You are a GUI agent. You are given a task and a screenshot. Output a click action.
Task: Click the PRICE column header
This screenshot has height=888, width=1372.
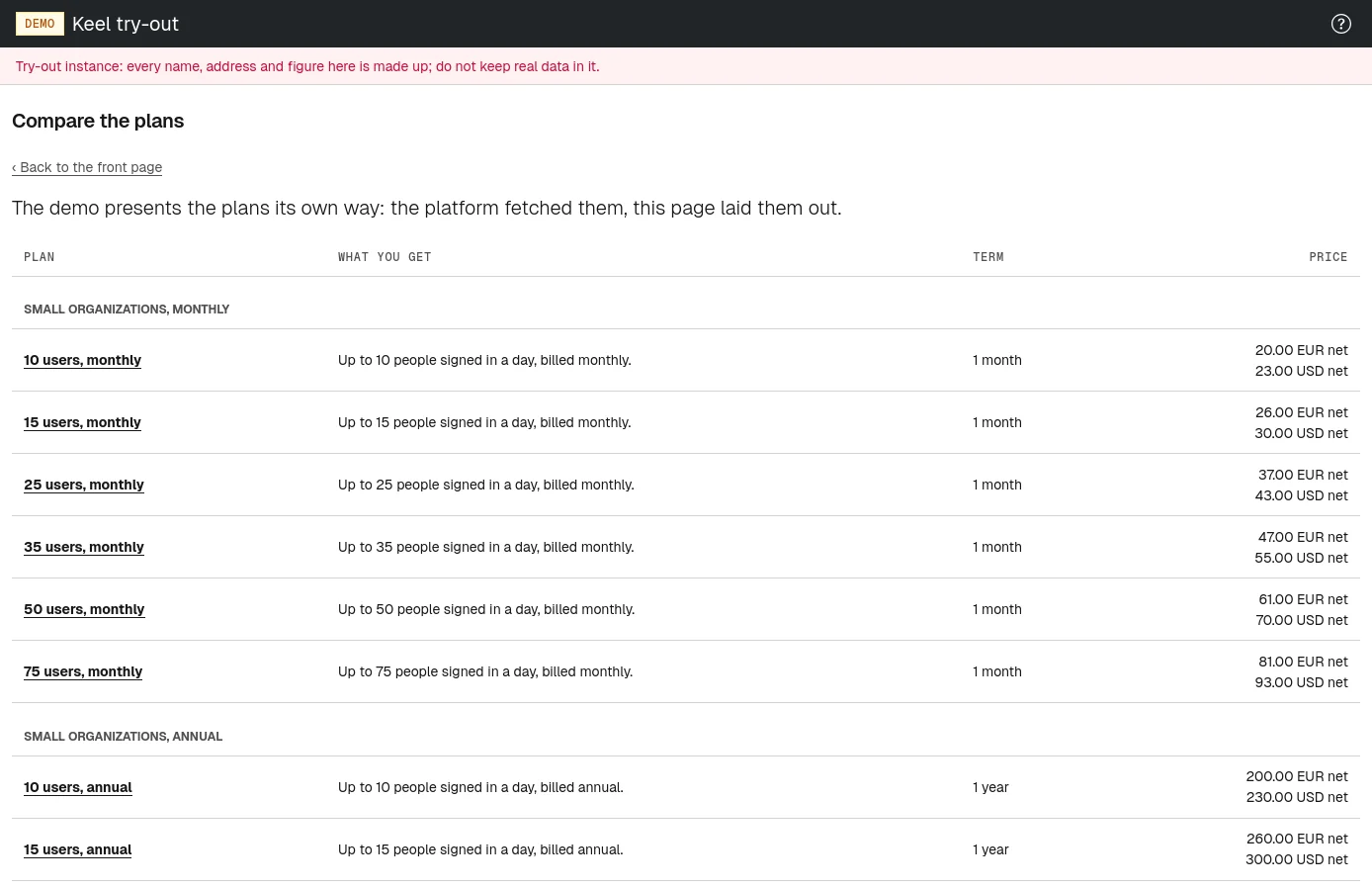(x=1329, y=257)
